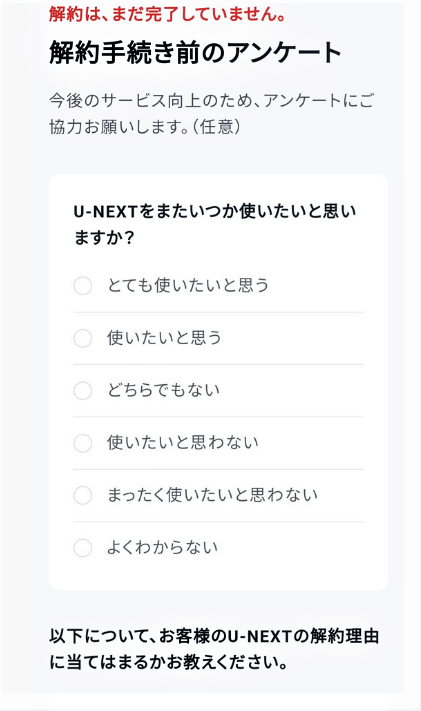Select the よくわからない radio button
This screenshot has width=421, height=711.
pyautogui.click(x=83, y=548)
